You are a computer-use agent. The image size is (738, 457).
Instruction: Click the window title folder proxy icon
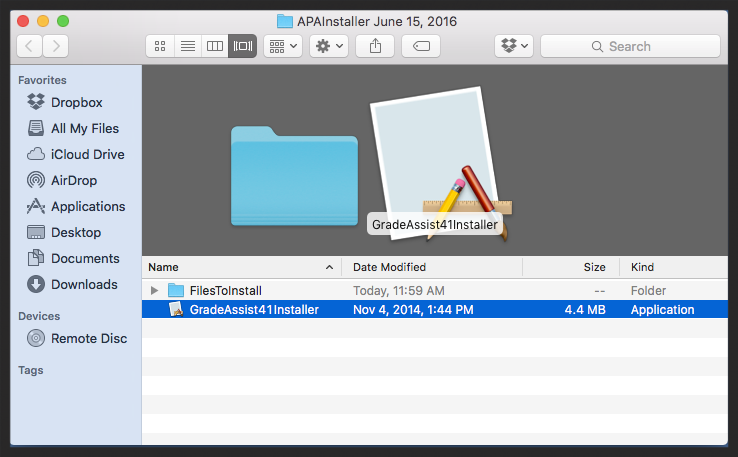[x=285, y=21]
